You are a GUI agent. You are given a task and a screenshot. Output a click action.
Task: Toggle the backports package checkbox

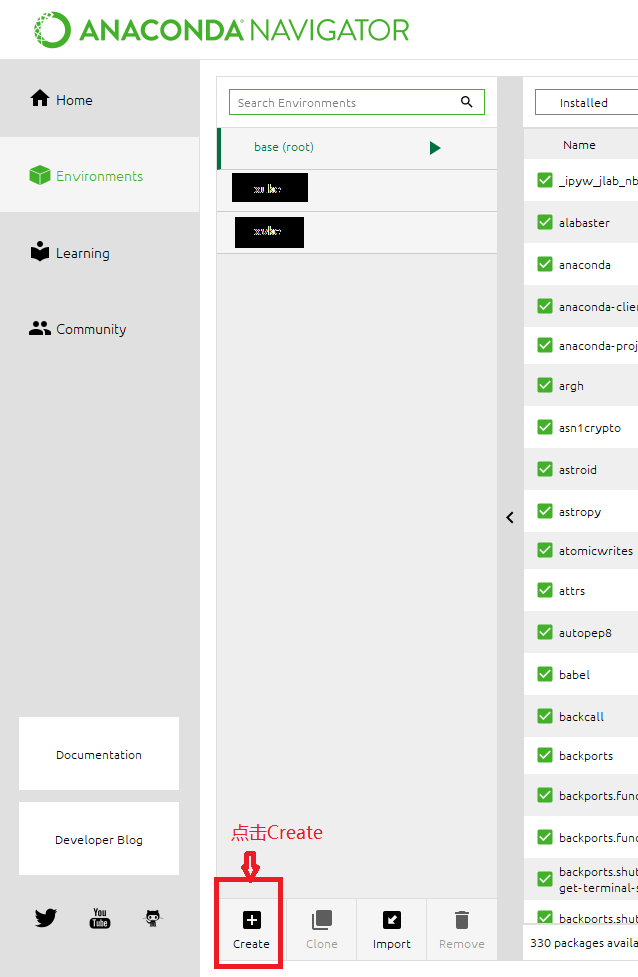545,755
